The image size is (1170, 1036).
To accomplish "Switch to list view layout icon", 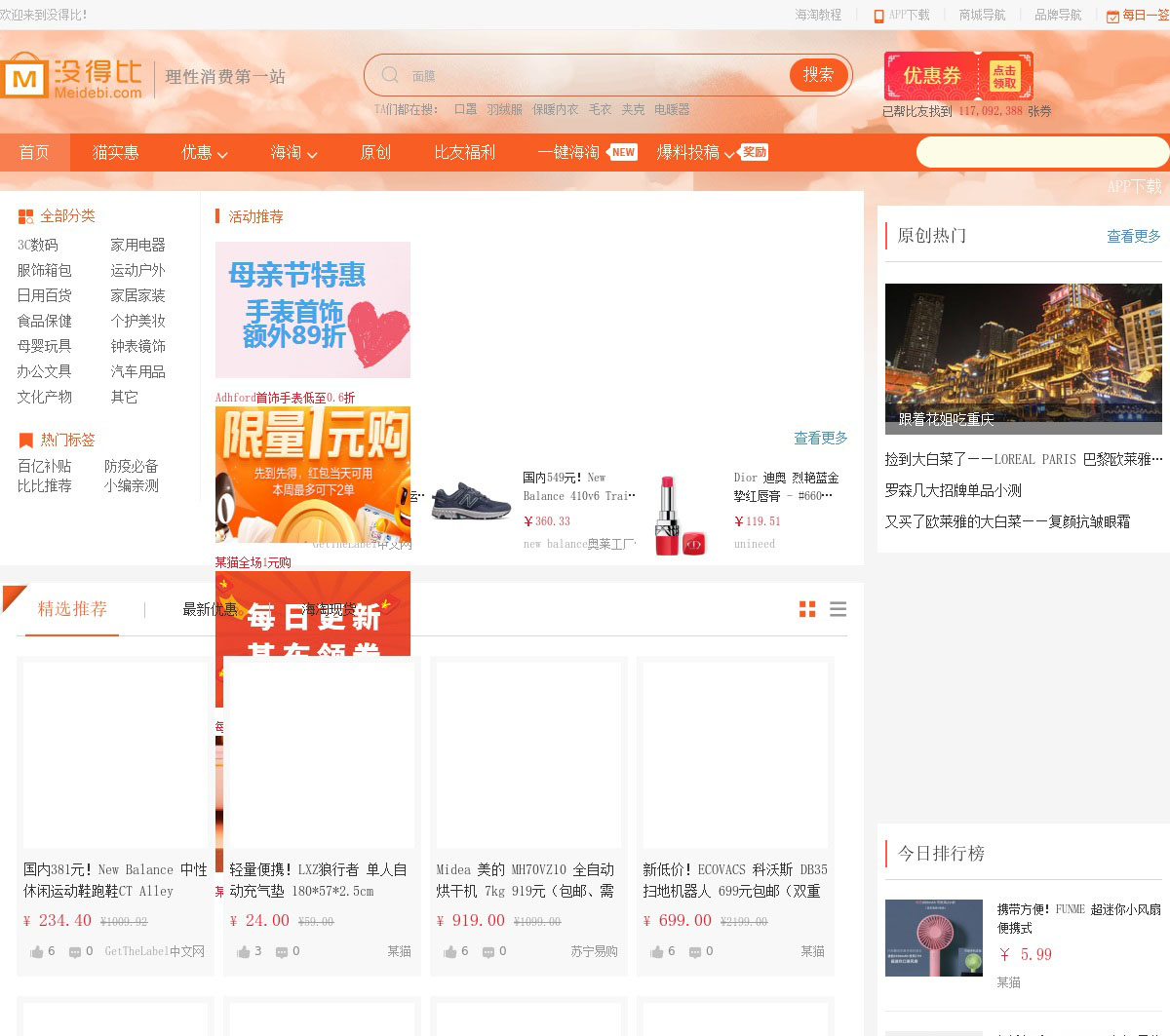I will [838, 609].
